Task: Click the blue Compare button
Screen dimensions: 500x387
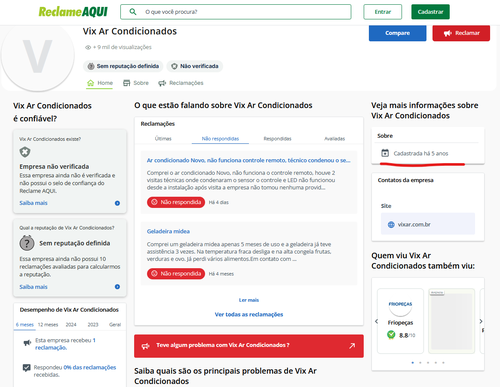Action: pos(397,33)
